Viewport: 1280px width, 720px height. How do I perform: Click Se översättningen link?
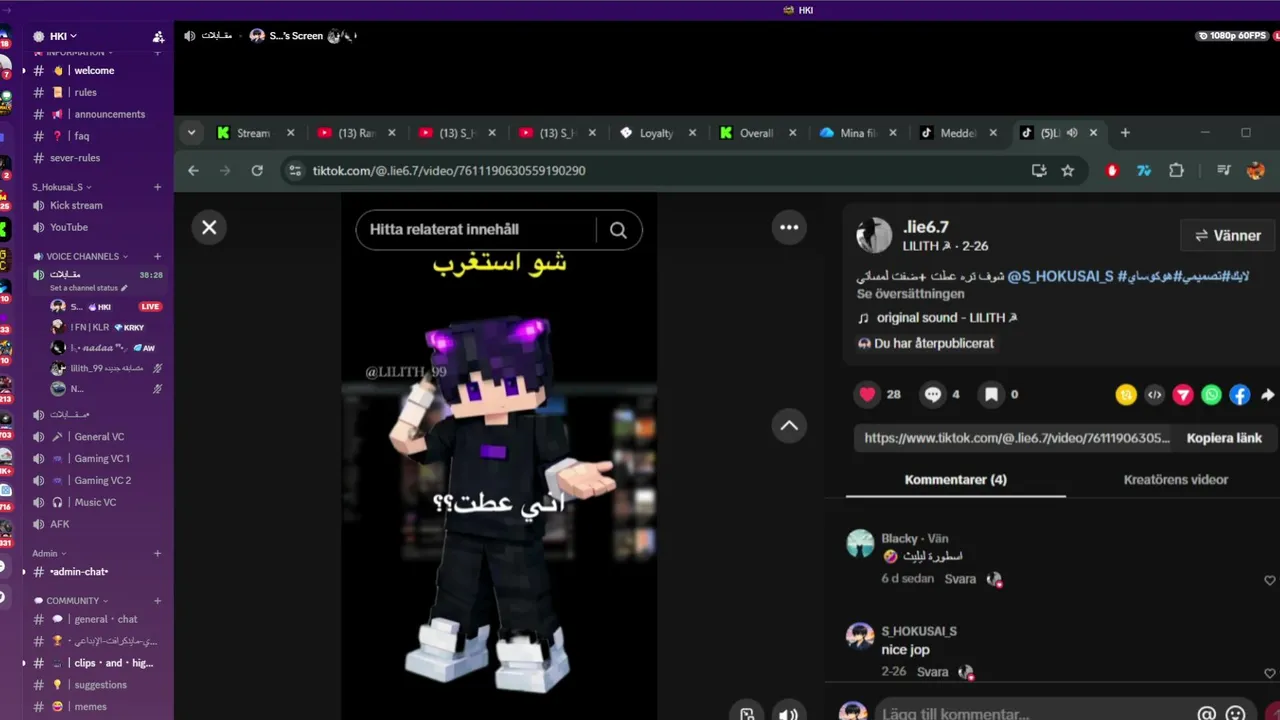[910, 294]
